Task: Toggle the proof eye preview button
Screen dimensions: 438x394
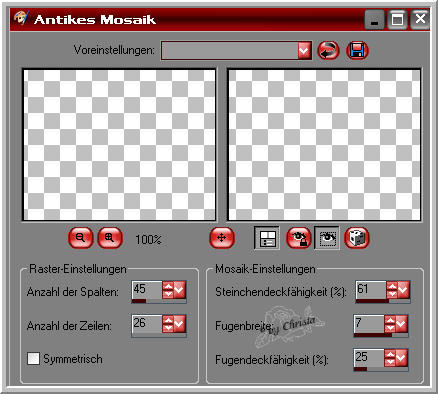Action: [327, 238]
